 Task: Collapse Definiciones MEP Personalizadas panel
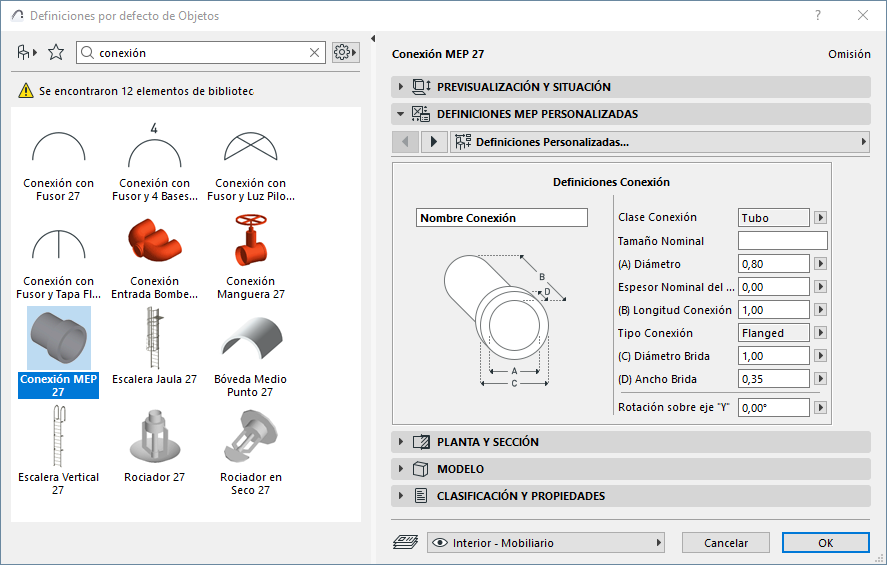coord(401,114)
